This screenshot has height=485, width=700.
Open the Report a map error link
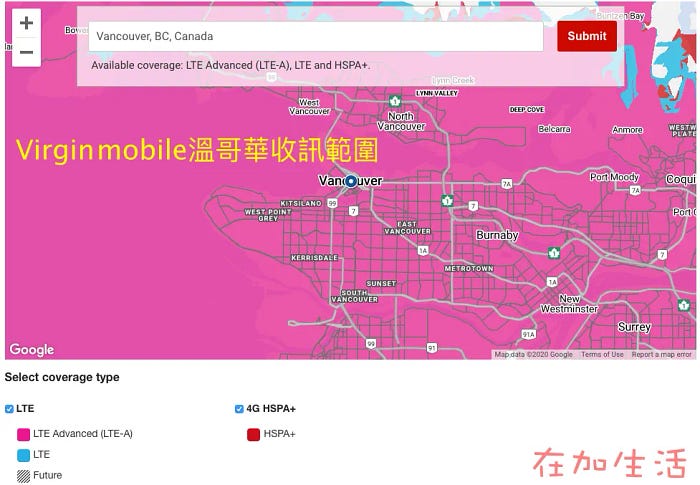pos(661,354)
